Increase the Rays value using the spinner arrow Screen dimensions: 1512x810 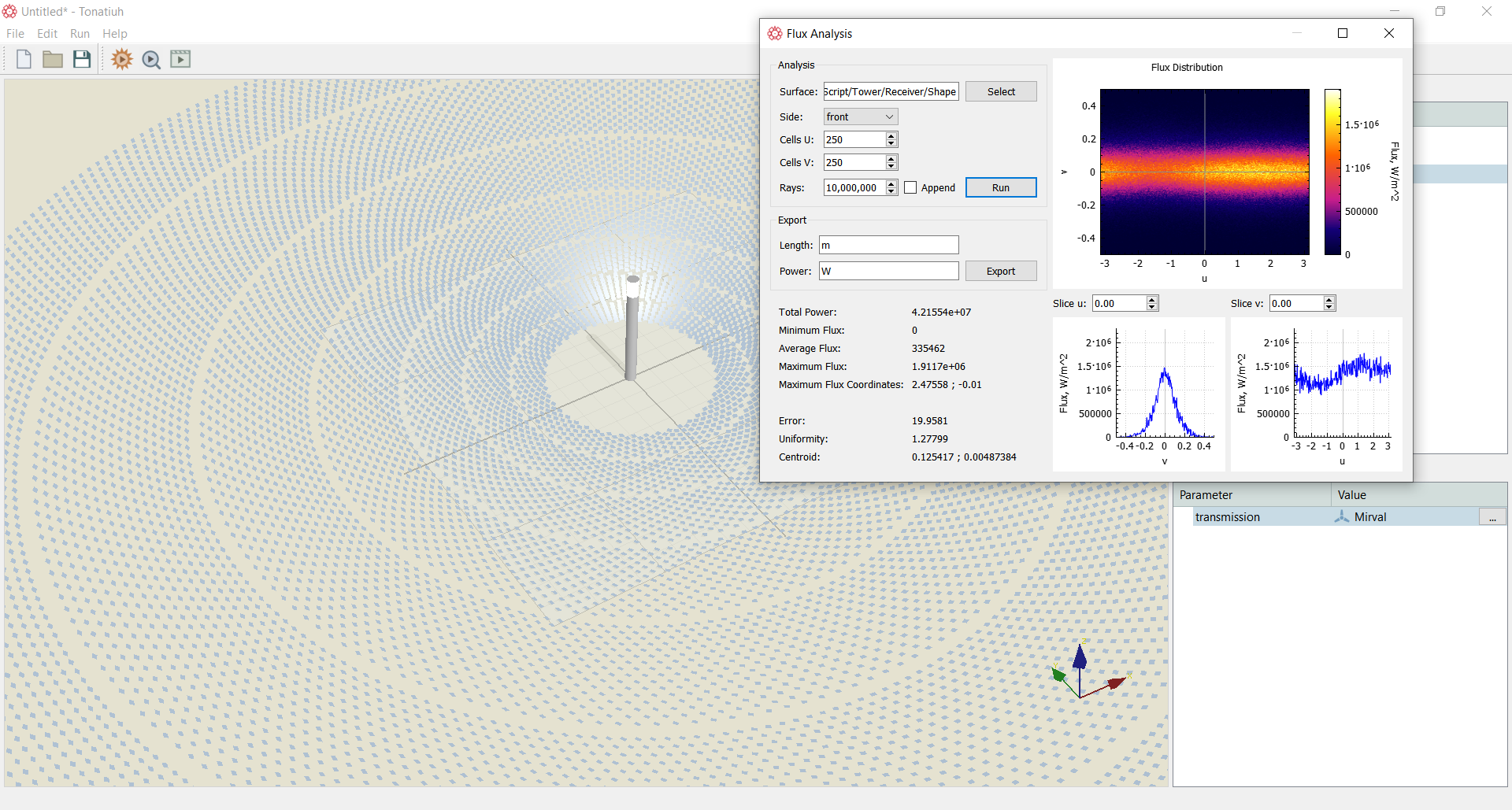click(891, 184)
